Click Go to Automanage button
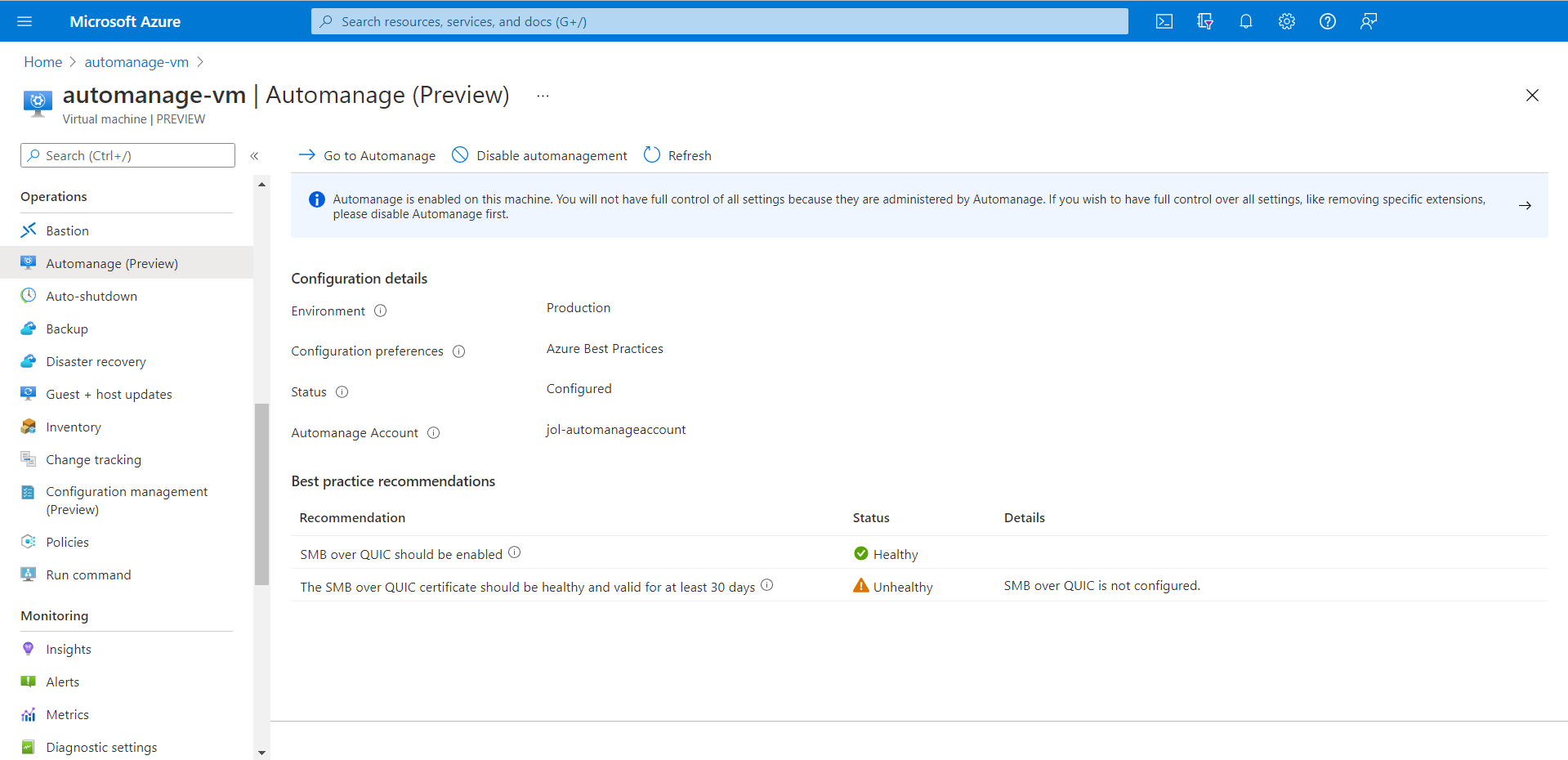 (367, 155)
